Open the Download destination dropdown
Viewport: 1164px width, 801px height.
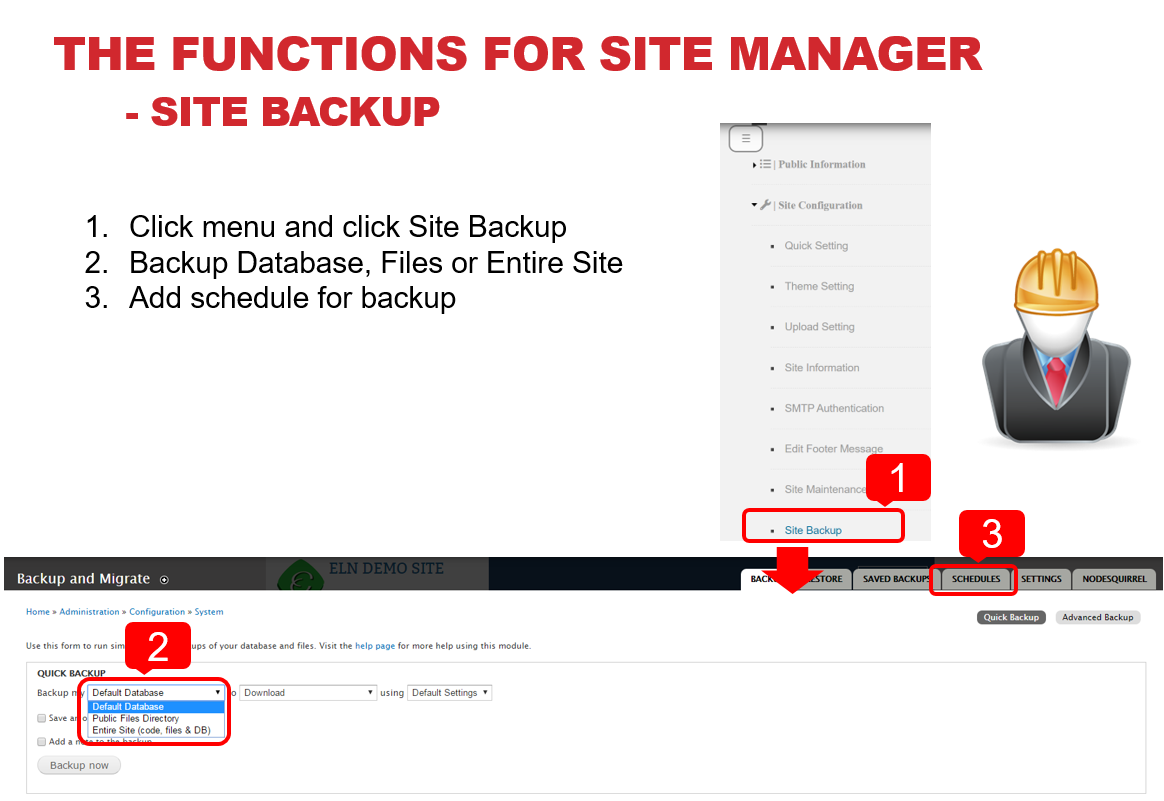(x=308, y=692)
